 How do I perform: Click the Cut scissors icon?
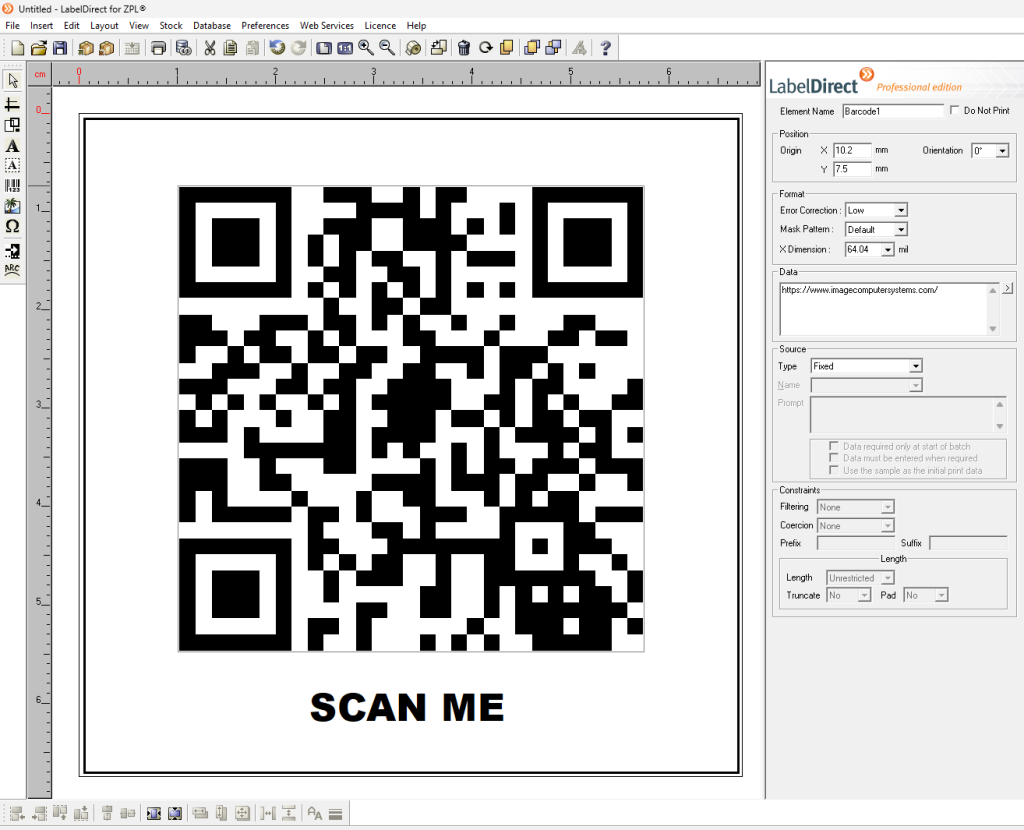(x=210, y=48)
